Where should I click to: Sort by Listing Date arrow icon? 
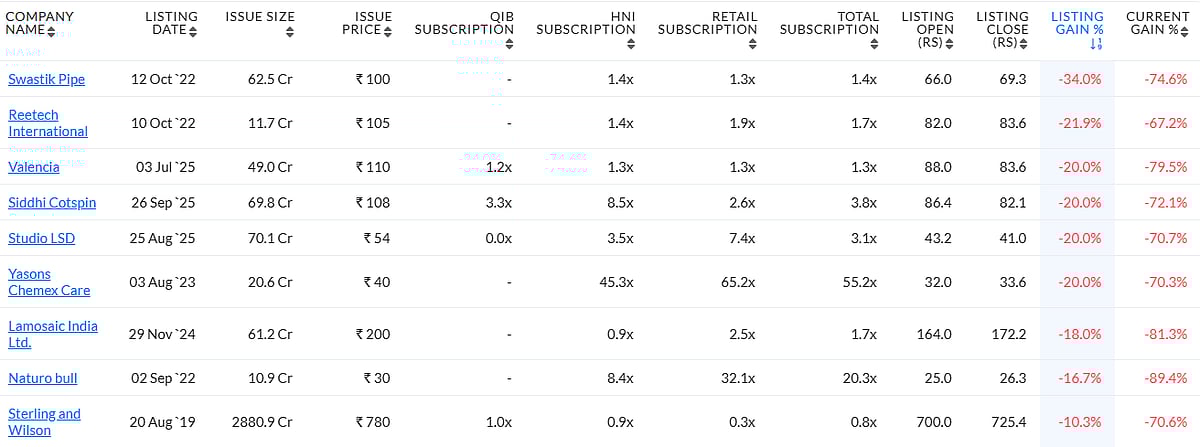pos(193,31)
